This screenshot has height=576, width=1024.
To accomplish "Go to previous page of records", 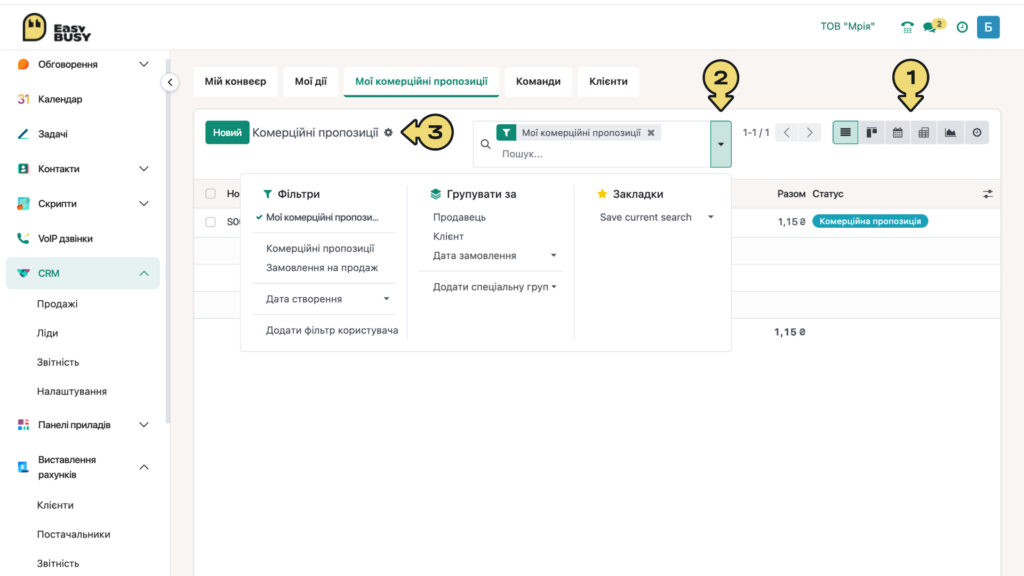I will coord(787,133).
